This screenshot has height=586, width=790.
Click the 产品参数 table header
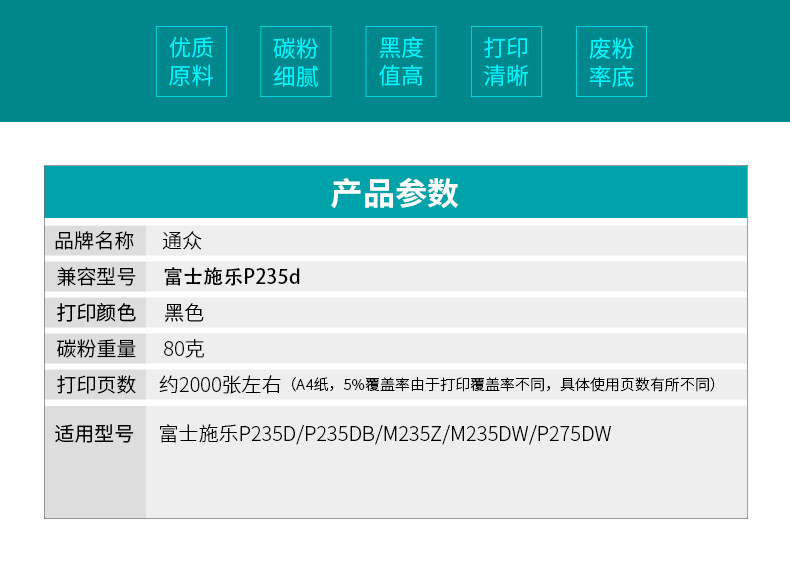396,192
